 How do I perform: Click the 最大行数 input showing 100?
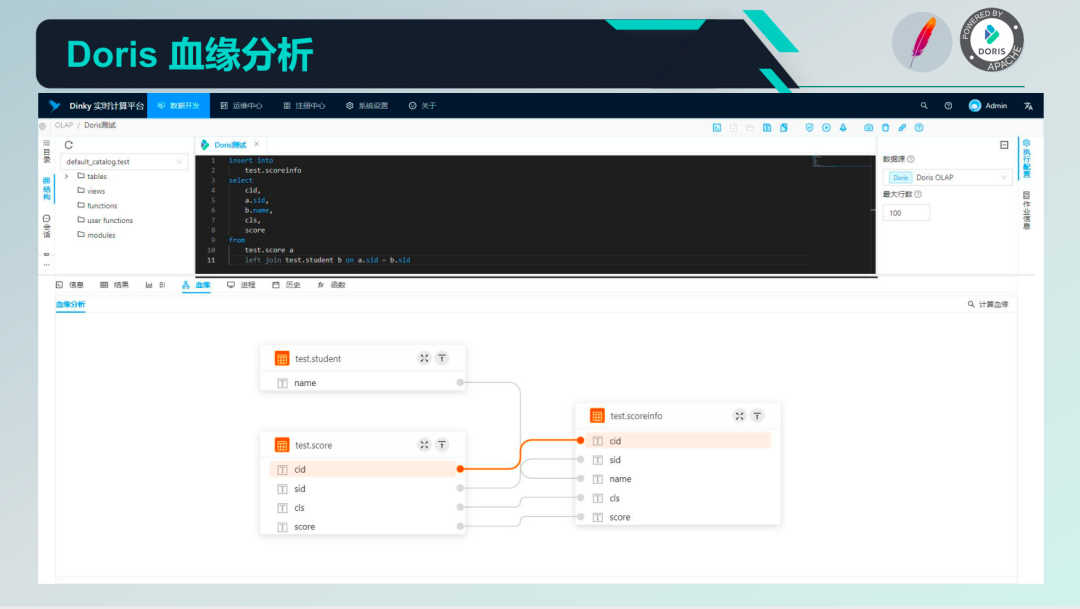(x=906, y=213)
